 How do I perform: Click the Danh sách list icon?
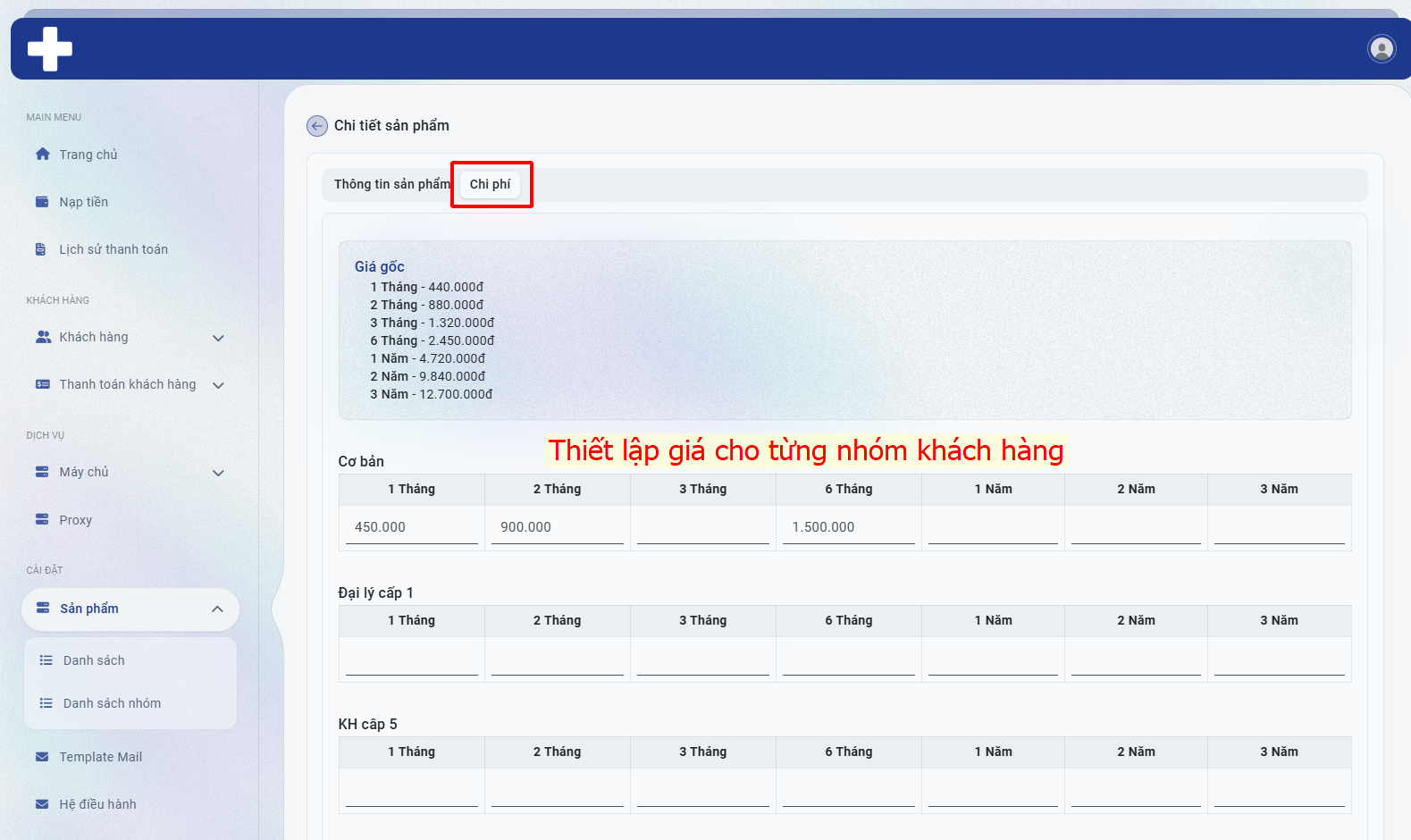point(46,660)
